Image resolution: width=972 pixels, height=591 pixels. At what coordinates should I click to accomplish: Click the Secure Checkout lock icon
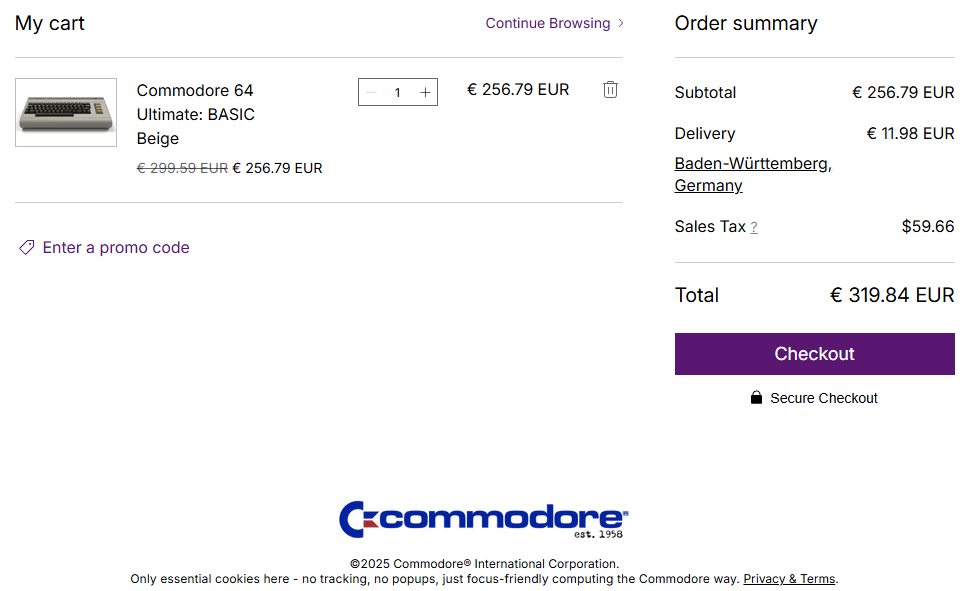coord(756,398)
